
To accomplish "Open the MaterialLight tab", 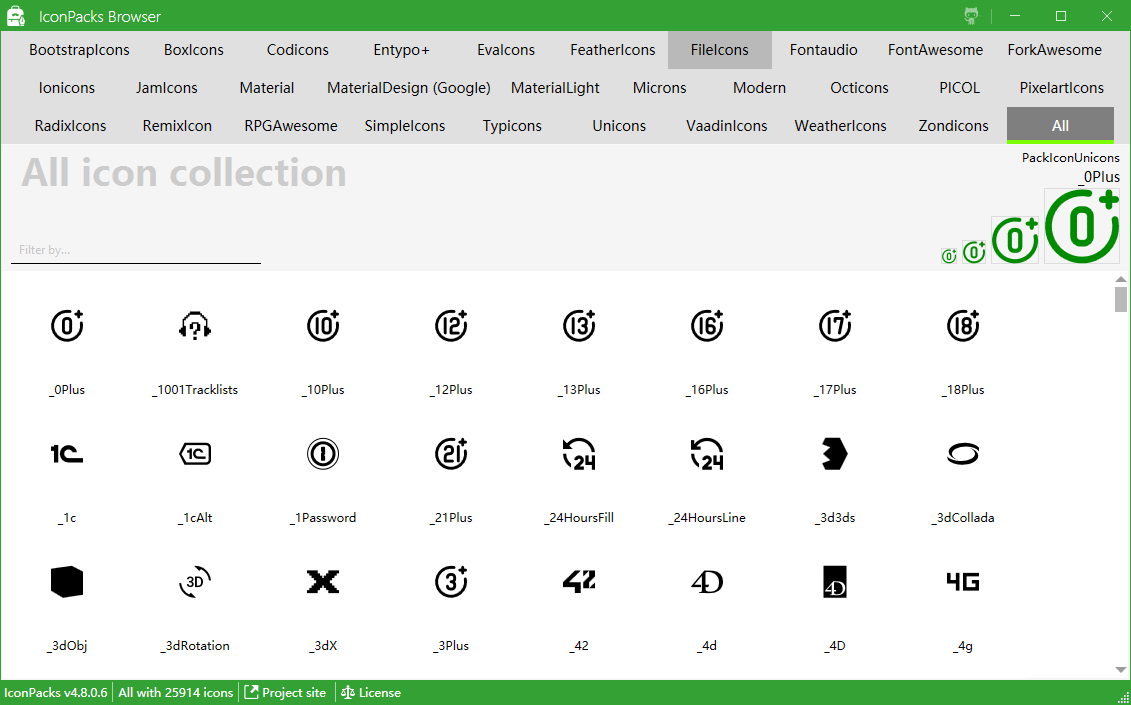I will click(x=555, y=88).
